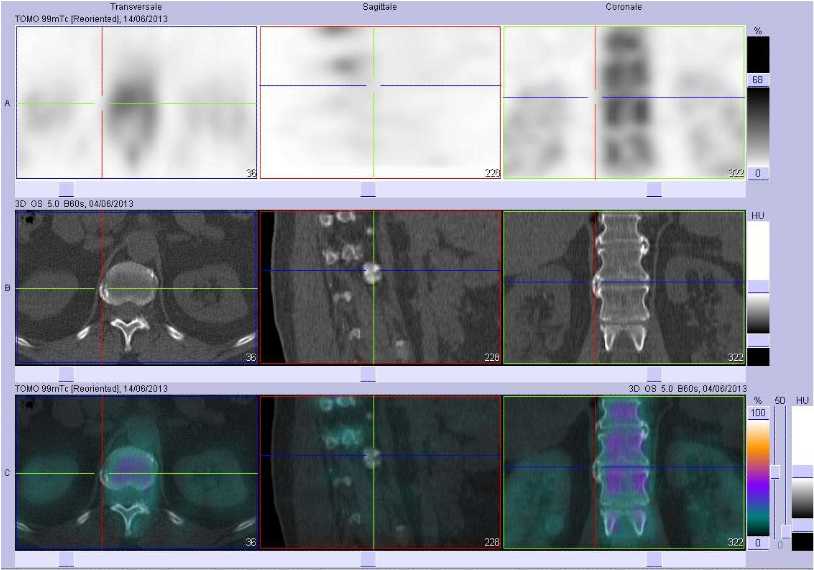Click slice slider thumb under fused coronal view
Image resolution: width=814 pixels, height=570 pixels.
tap(654, 560)
